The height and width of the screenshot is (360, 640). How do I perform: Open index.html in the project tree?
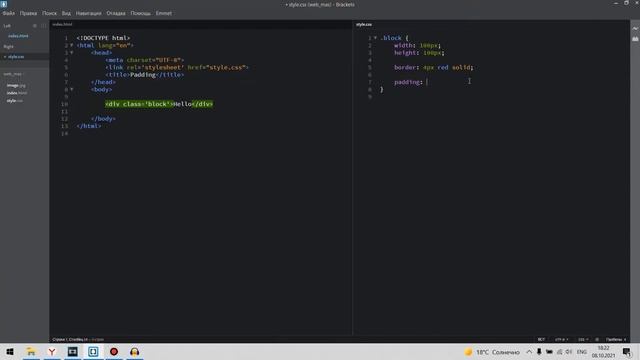[x=17, y=93]
